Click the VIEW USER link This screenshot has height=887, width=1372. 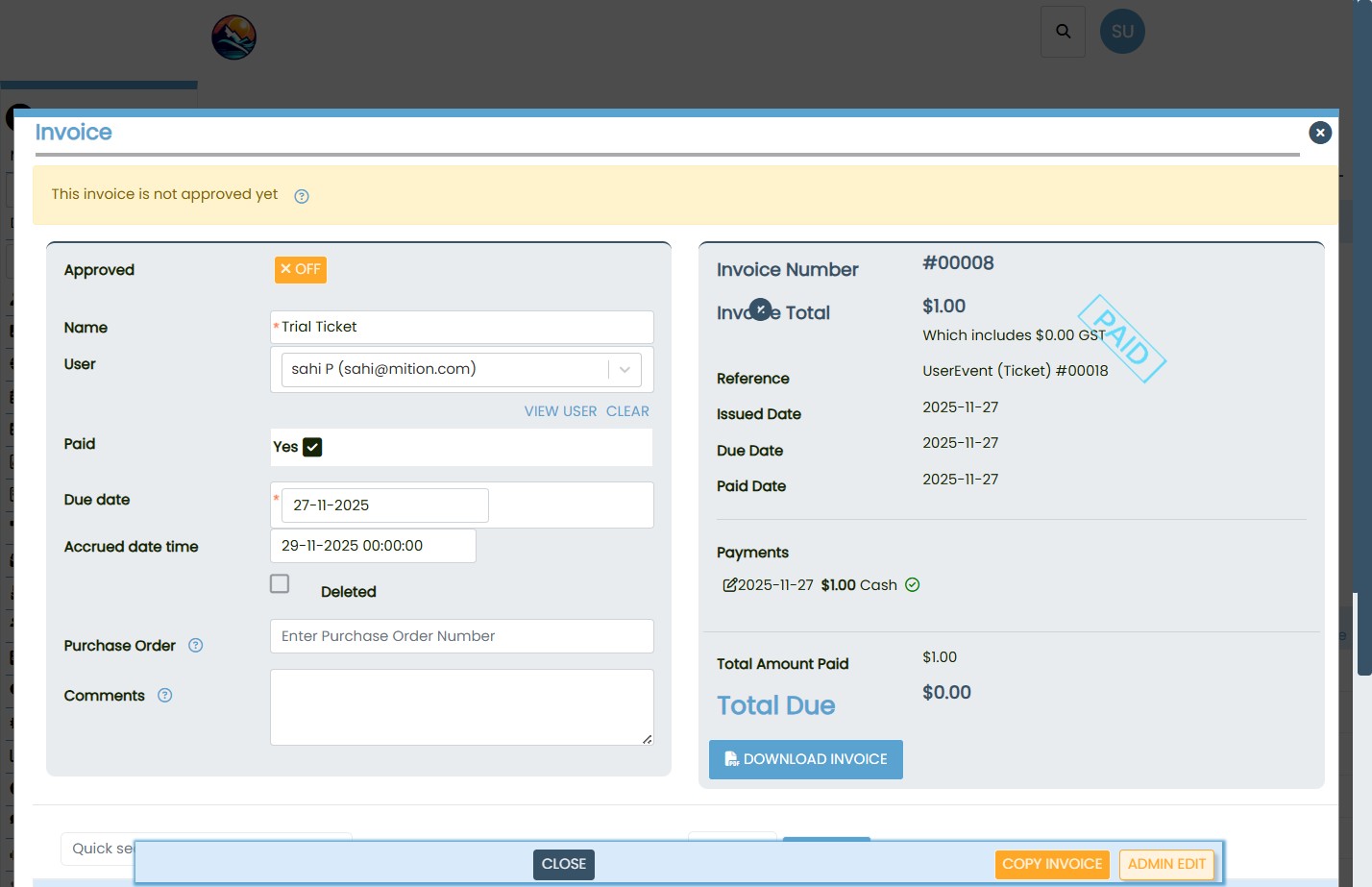coord(560,411)
